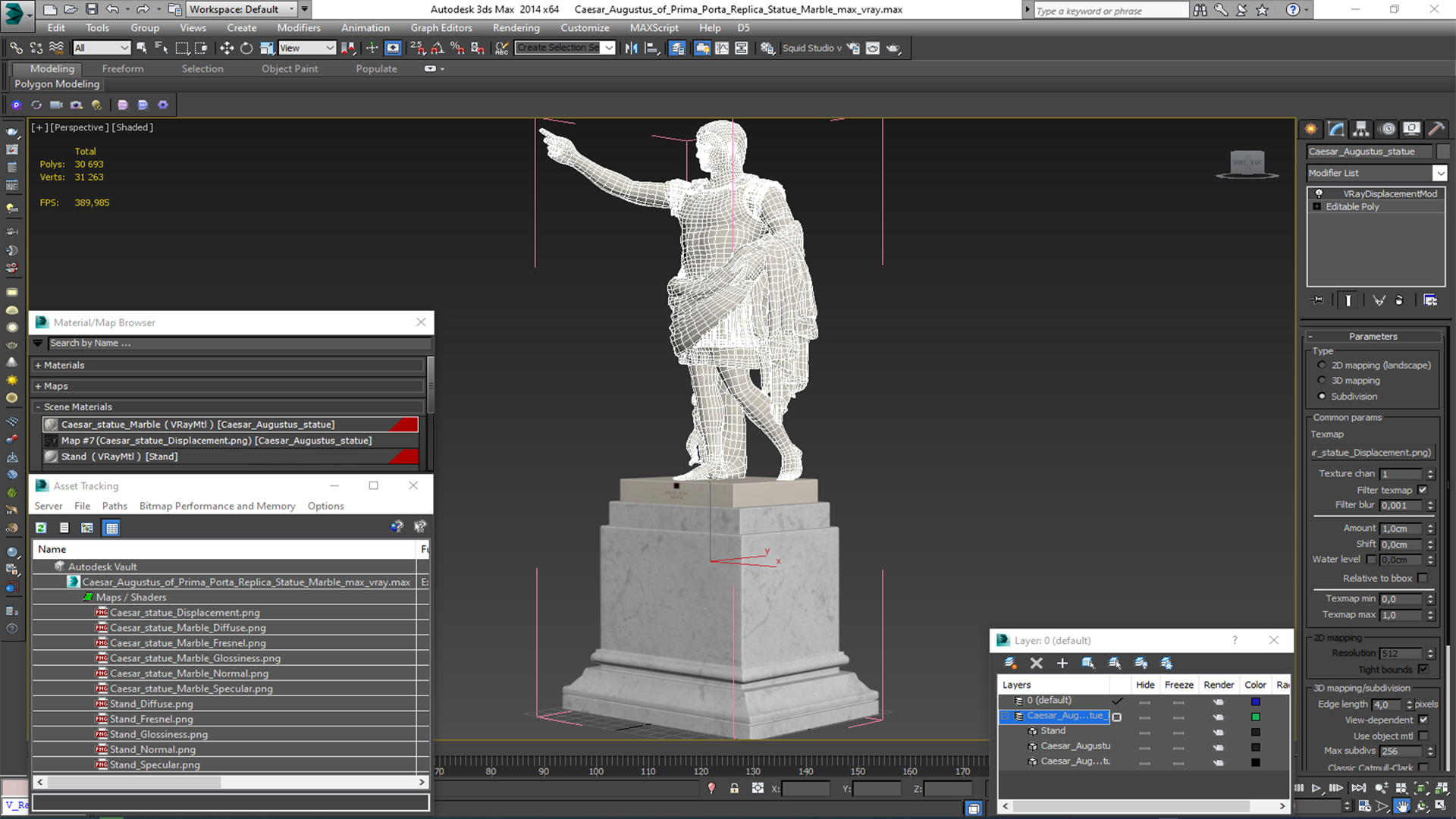Open the Rendering menu
Image resolution: width=1456 pixels, height=819 pixels.
(516, 27)
